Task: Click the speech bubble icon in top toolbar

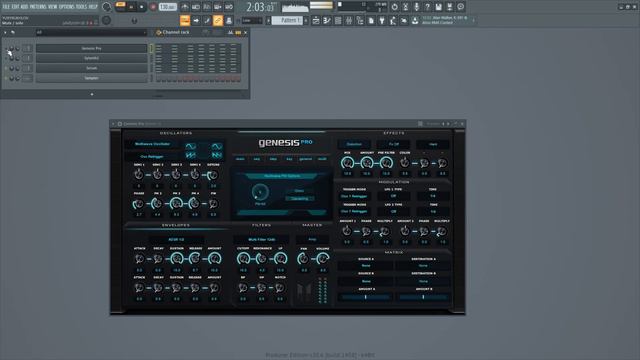Action: tap(460, 7)
